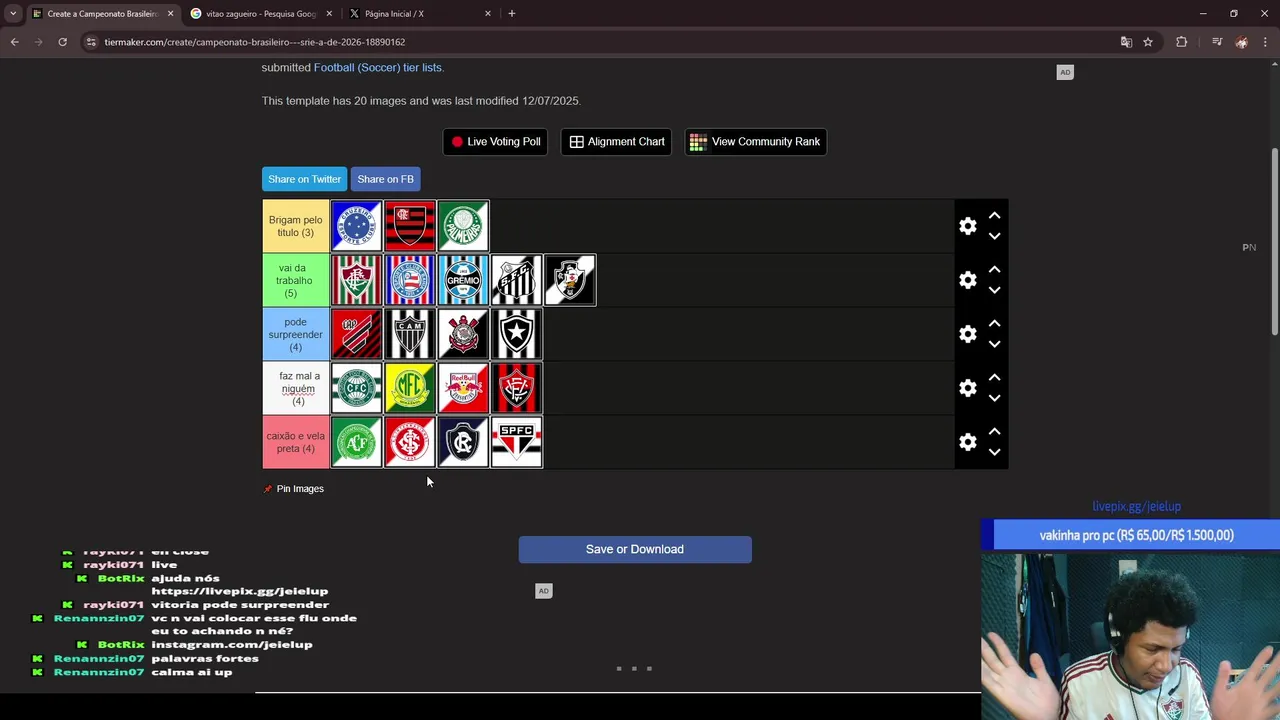Pick the Fluminense crest in second tier
The height and width of the screenshot is (720, 1280).
(356, 280)
